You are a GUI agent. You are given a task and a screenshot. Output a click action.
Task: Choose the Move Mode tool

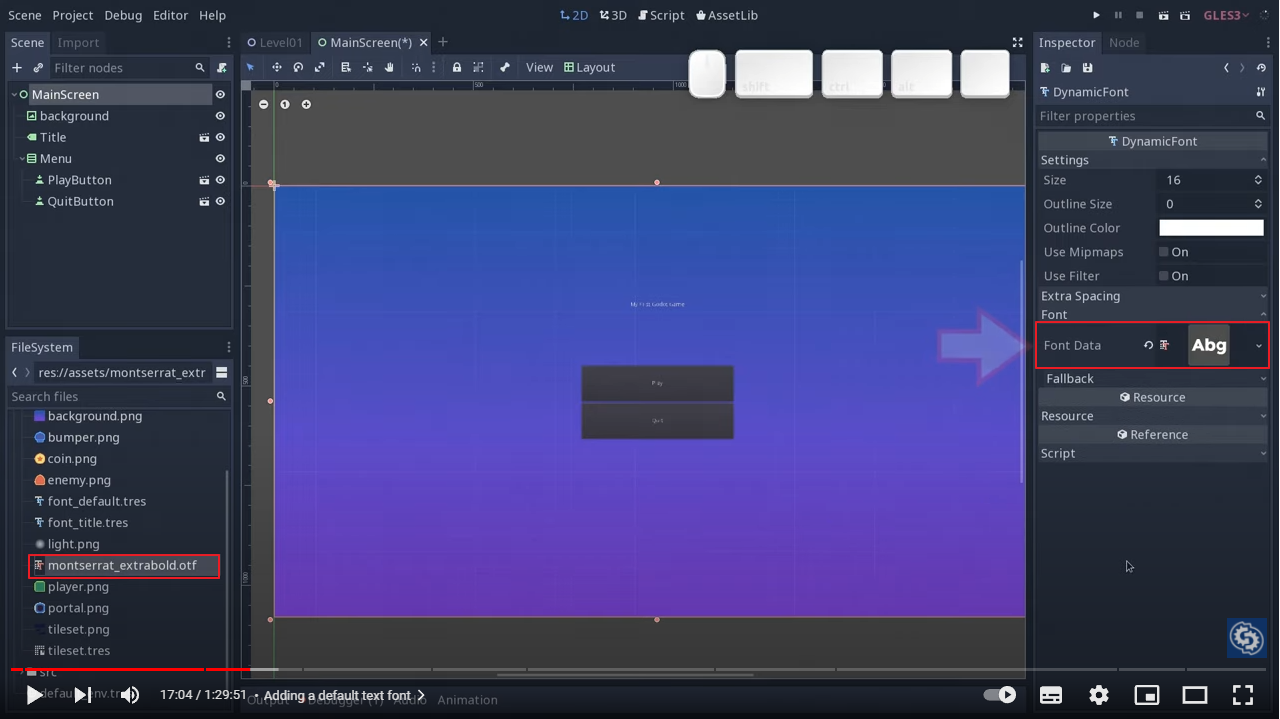click(x=277, y=67)
